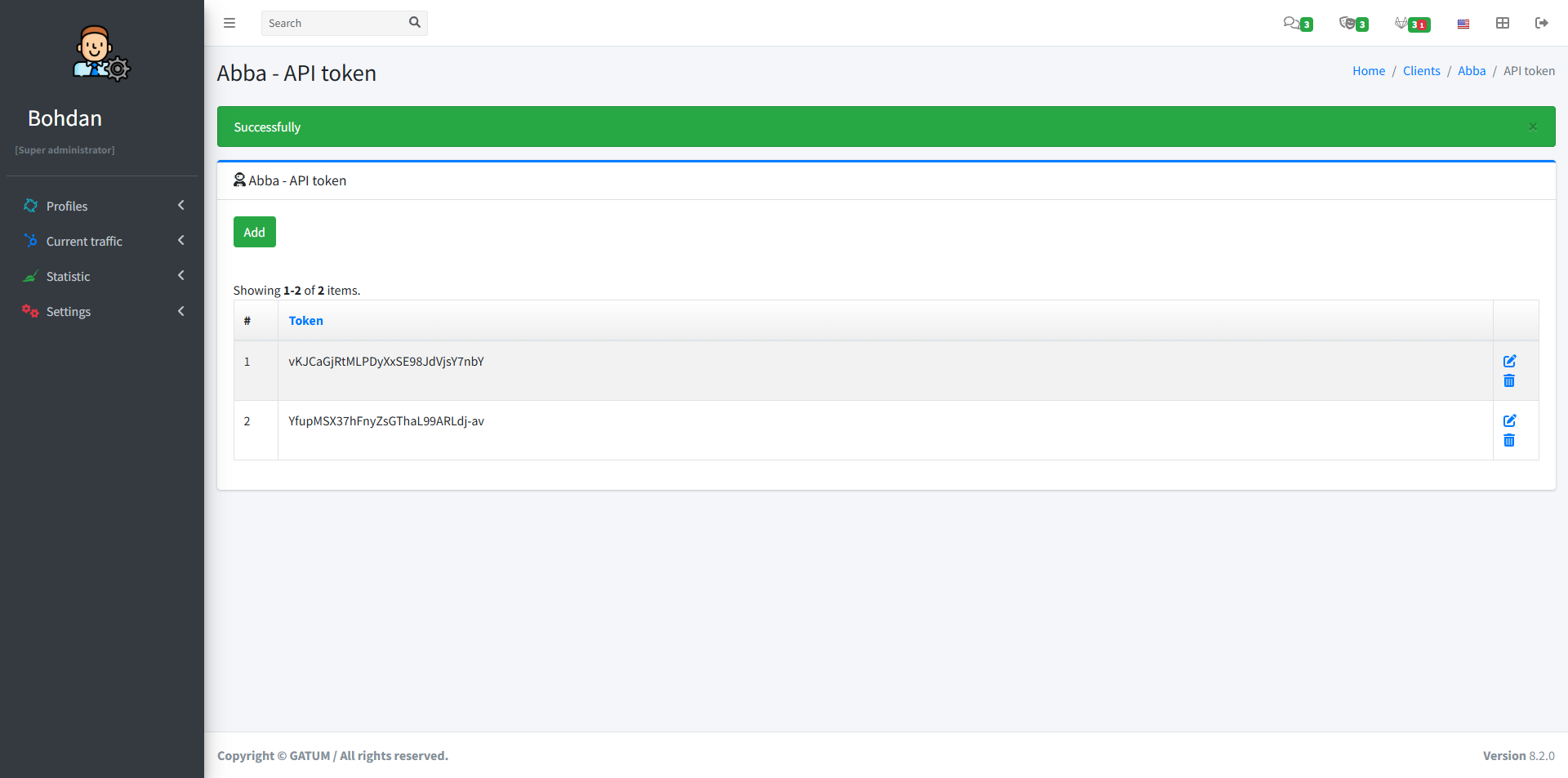Expand the Profiles sidebar section
The height and width of the screenshot is (778, 1568).
click(67, 206)
